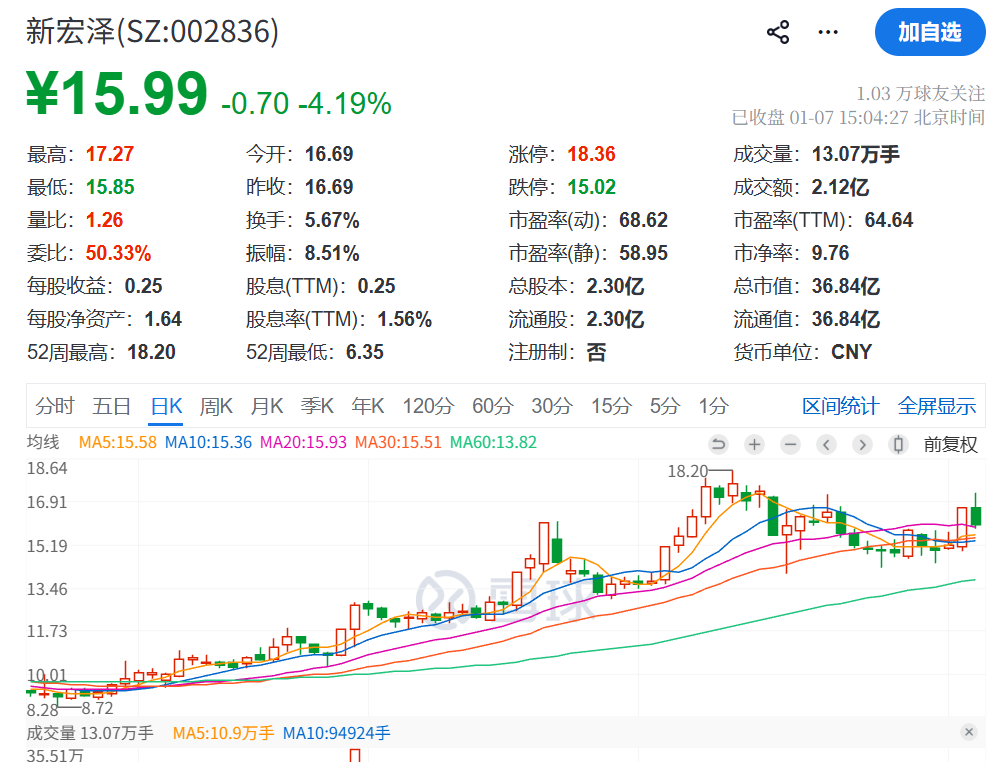Click 市盈率(TTM) value 64.64
The width and height of the screenshot is (1007, 762).
click(x=889, y=220)
